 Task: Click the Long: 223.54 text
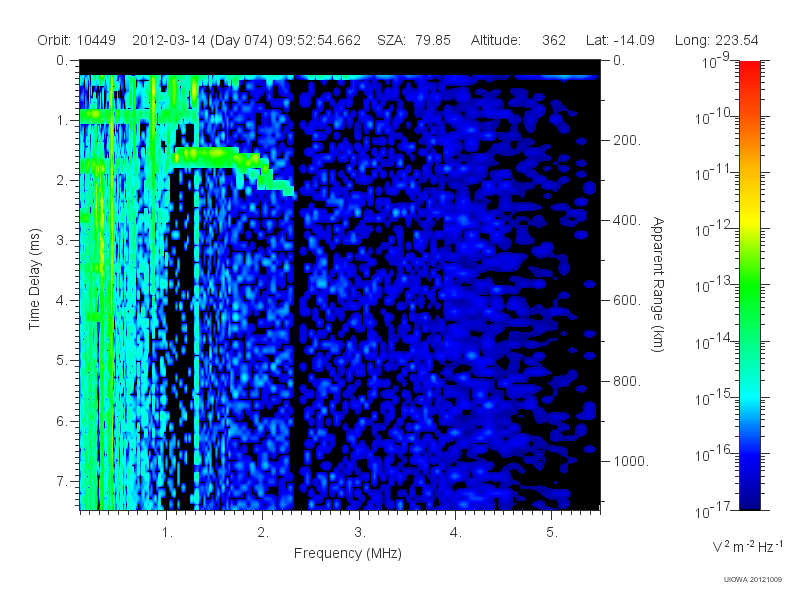[716, 40]
